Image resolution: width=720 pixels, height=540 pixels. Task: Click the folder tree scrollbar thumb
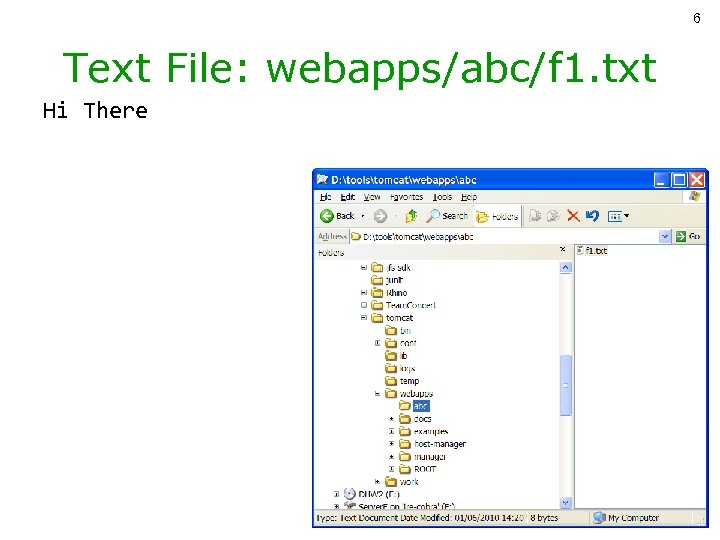[566, 385]
